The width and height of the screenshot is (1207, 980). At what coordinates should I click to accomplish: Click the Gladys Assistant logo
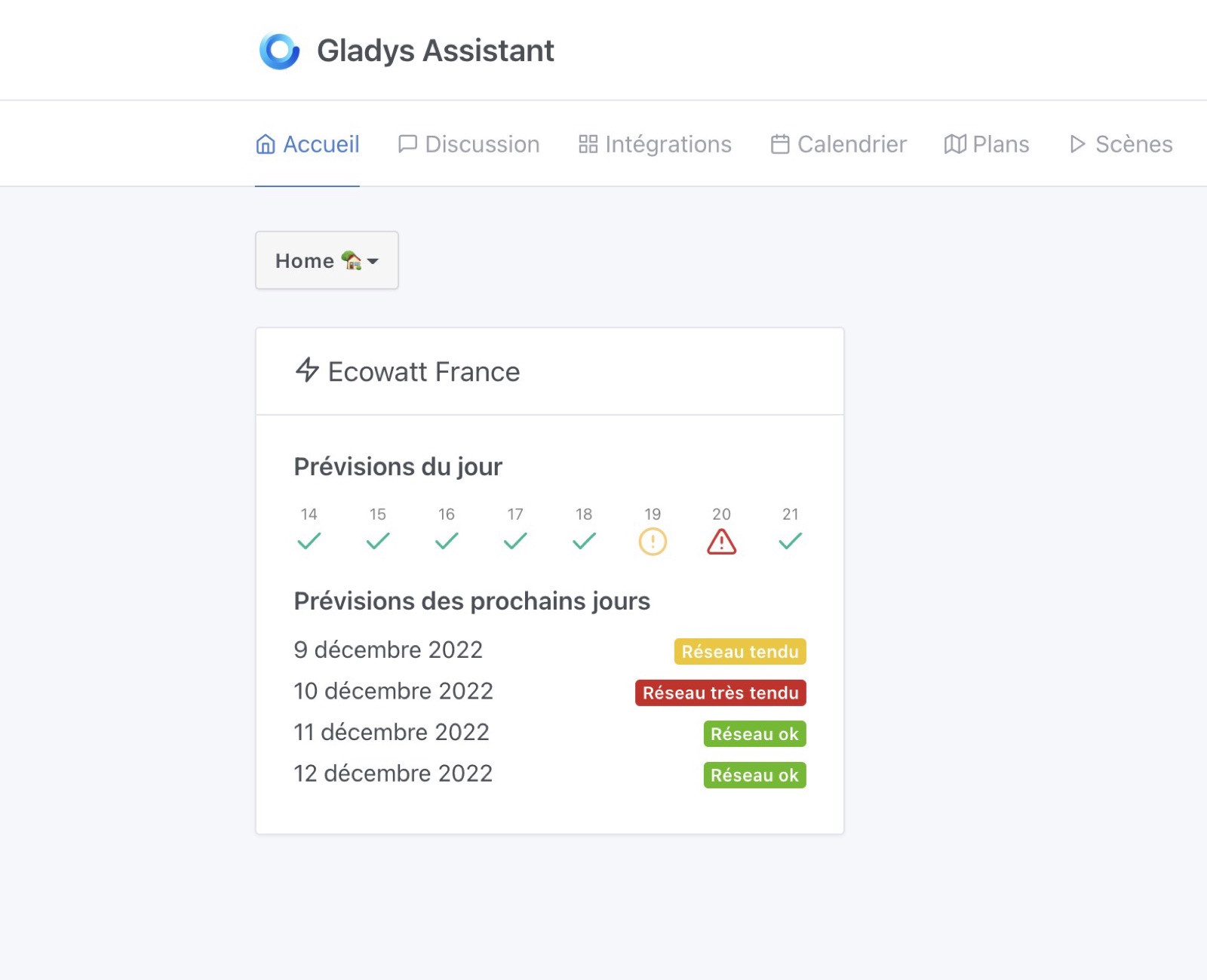(280, 50)
